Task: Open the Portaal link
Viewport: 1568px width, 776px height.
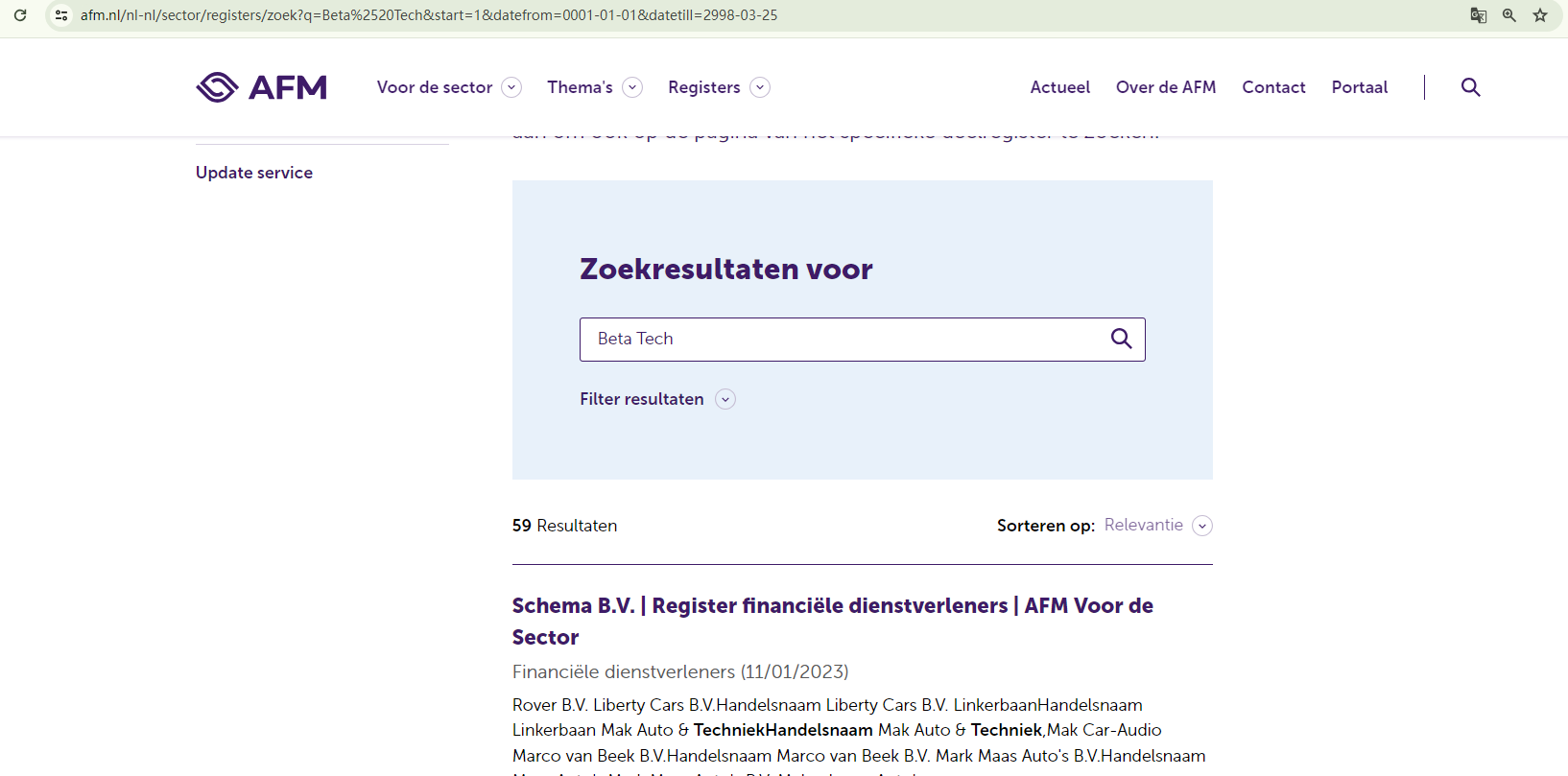Action: pyautogui.click(x=1360, y=87)
